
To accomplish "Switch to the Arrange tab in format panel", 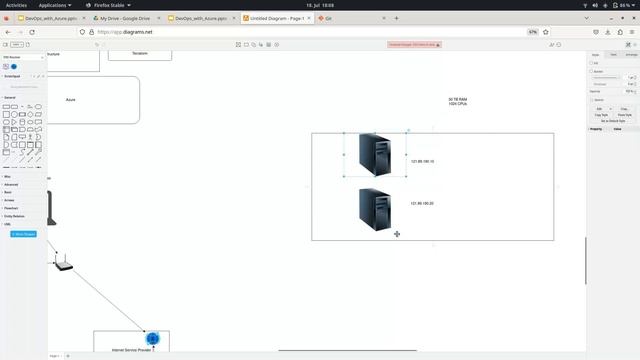I will [x=631, y=55].
